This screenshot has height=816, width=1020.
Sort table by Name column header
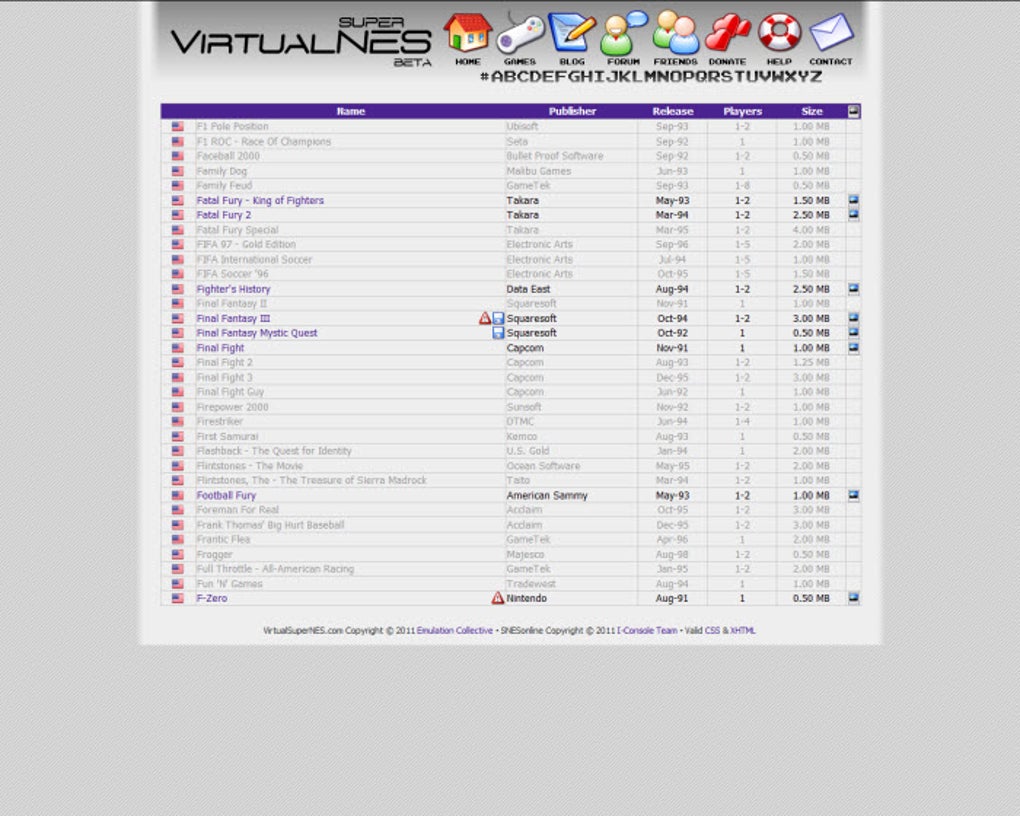351,111
